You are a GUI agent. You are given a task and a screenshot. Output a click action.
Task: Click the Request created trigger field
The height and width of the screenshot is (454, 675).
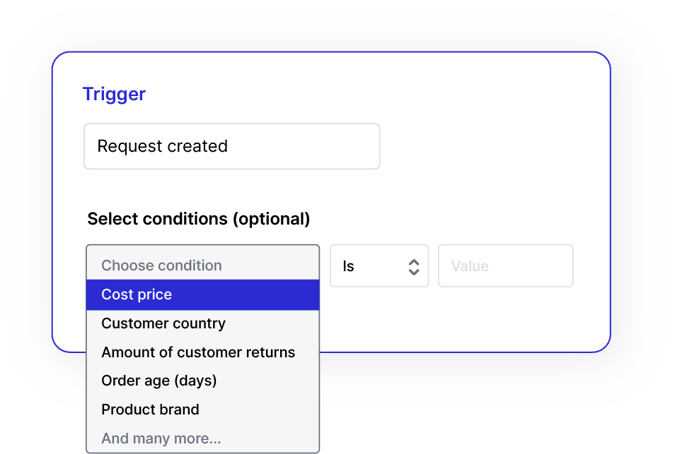pos(231,146)
